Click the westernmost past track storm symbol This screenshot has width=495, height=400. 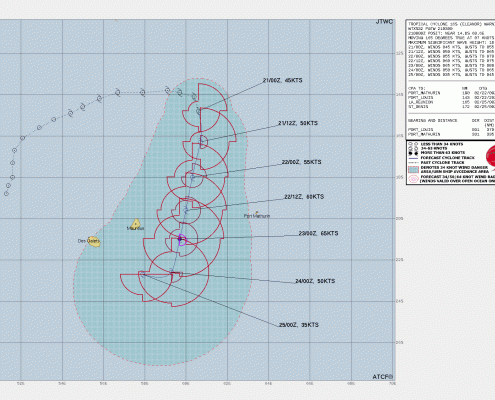pos(6,193)
